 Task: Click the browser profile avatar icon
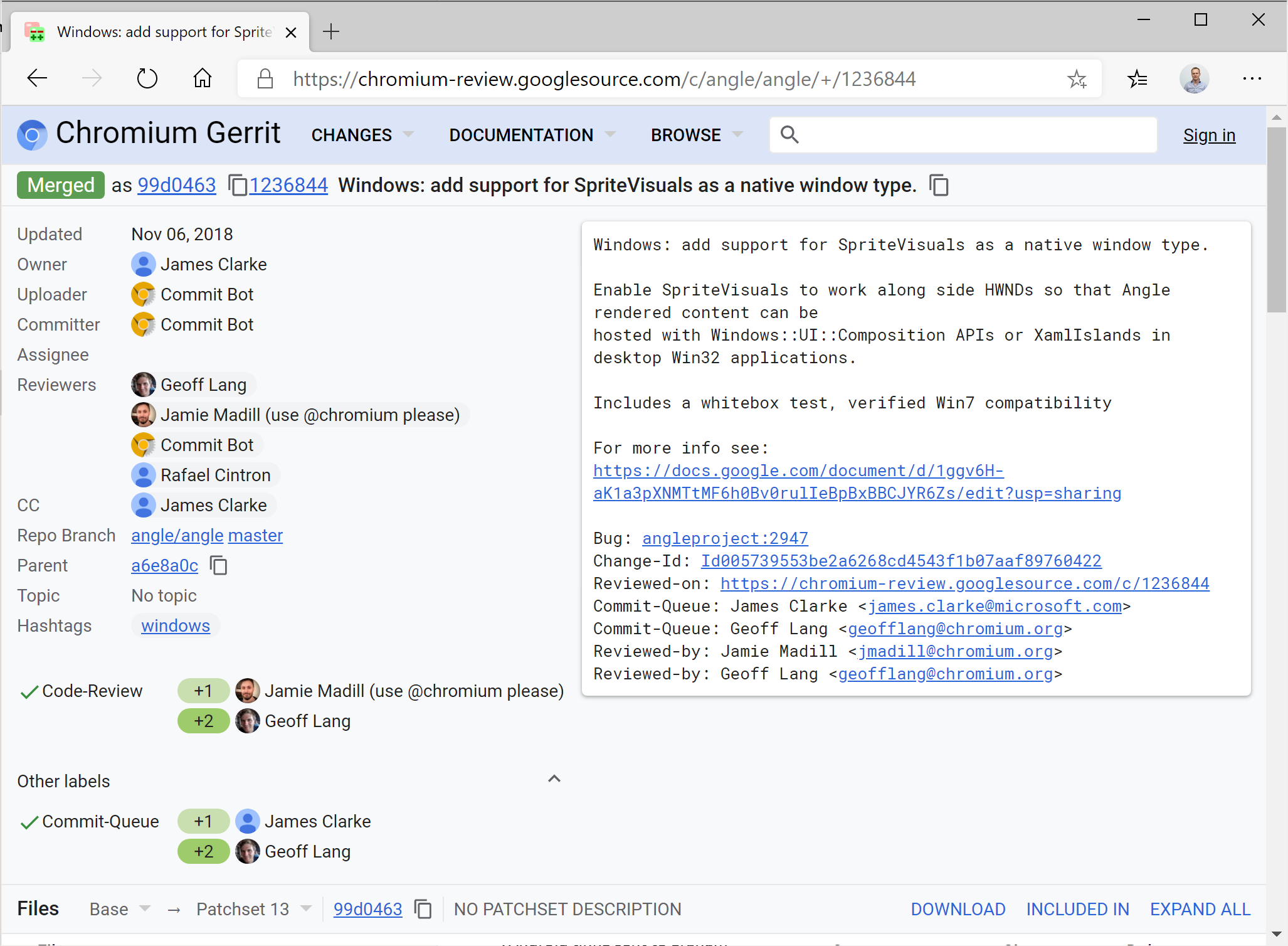pyautogui.click(x=1197, y=80)
